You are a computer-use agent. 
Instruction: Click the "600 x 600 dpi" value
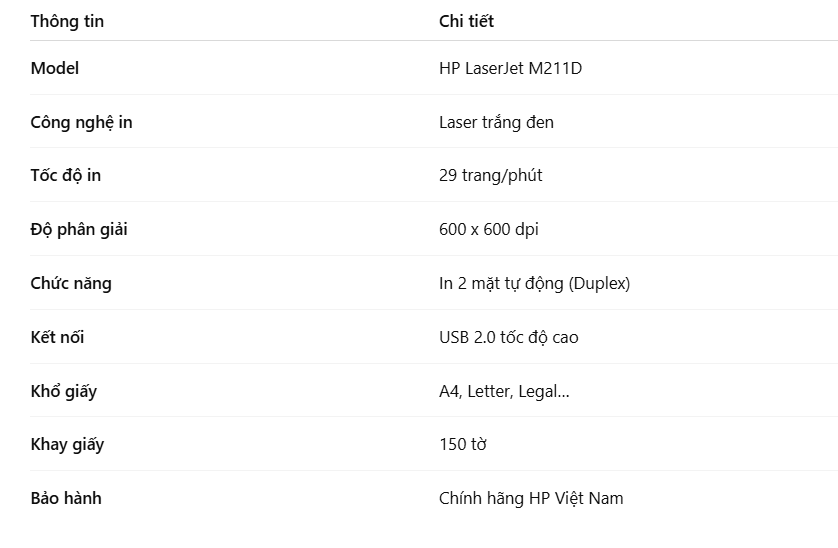[488, 229]
